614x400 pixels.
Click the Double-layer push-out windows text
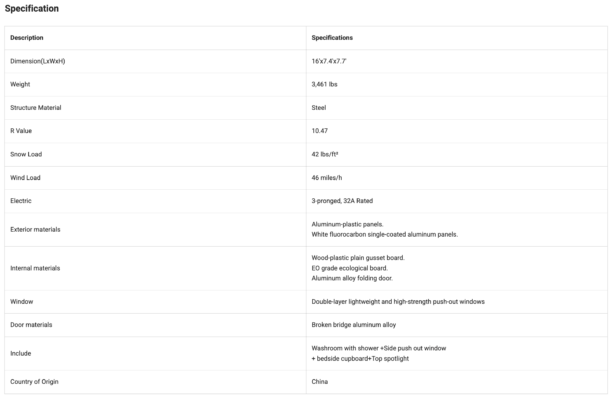(398, 302)
